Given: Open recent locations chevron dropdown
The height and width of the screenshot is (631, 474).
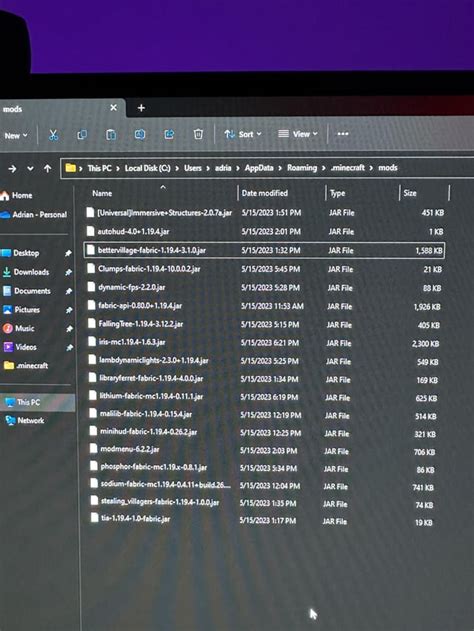Looking at the screenshot, I should (30, 169).
